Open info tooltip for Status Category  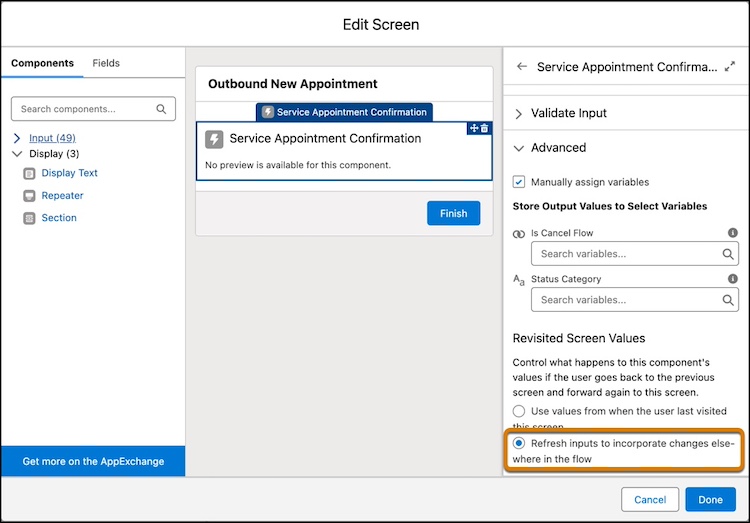tap(732, 278)
